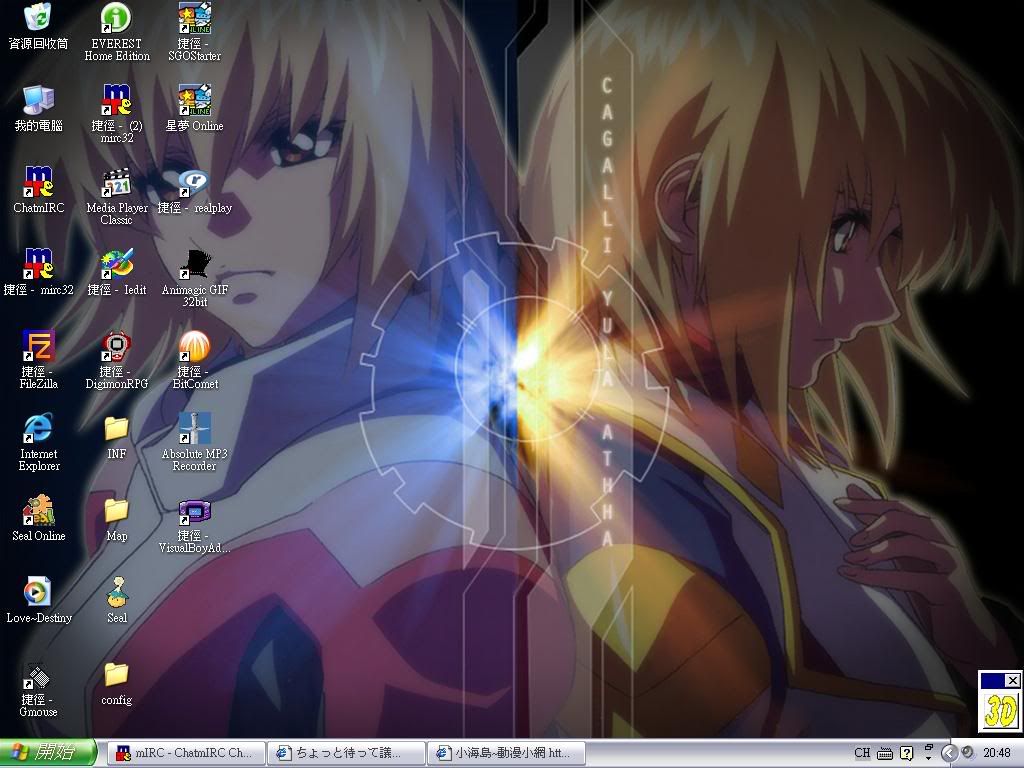
Task: Open the DigimonRPG shortcut
Action: click(117, 347)
